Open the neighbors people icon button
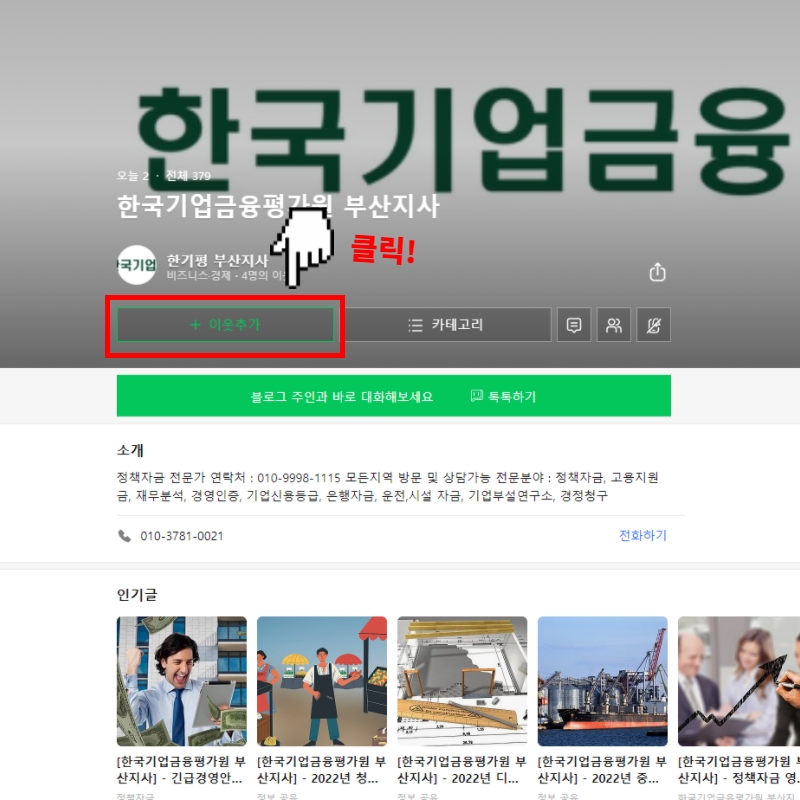 tap(614, 324)
